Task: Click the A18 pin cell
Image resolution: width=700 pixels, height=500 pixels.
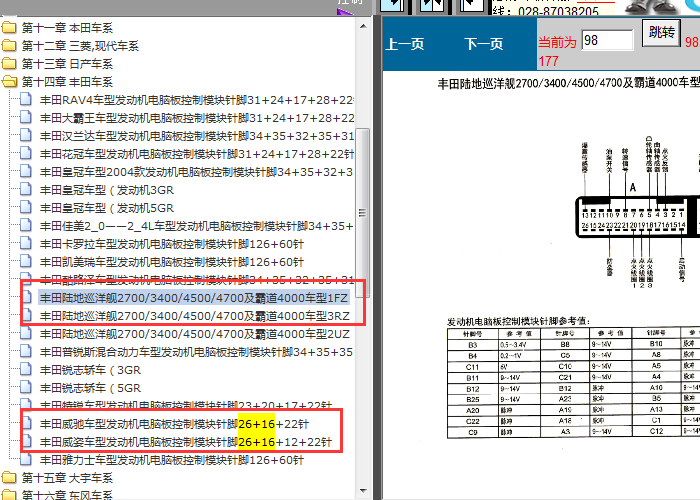Action: [x=565, y=420]
